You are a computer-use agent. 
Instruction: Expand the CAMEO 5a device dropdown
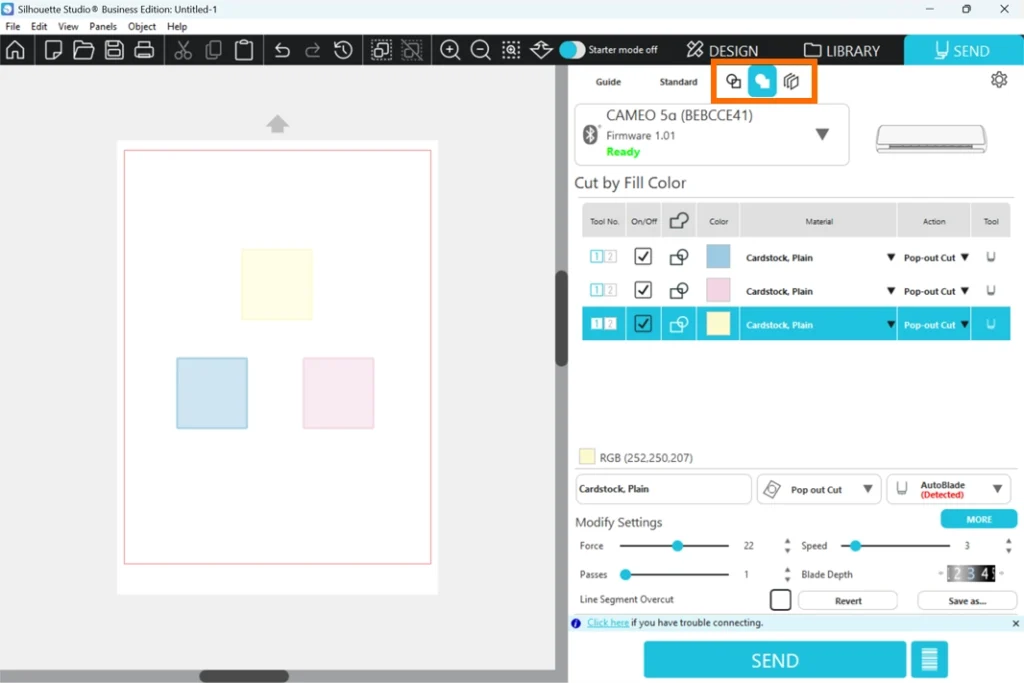(x=822, y=134)
